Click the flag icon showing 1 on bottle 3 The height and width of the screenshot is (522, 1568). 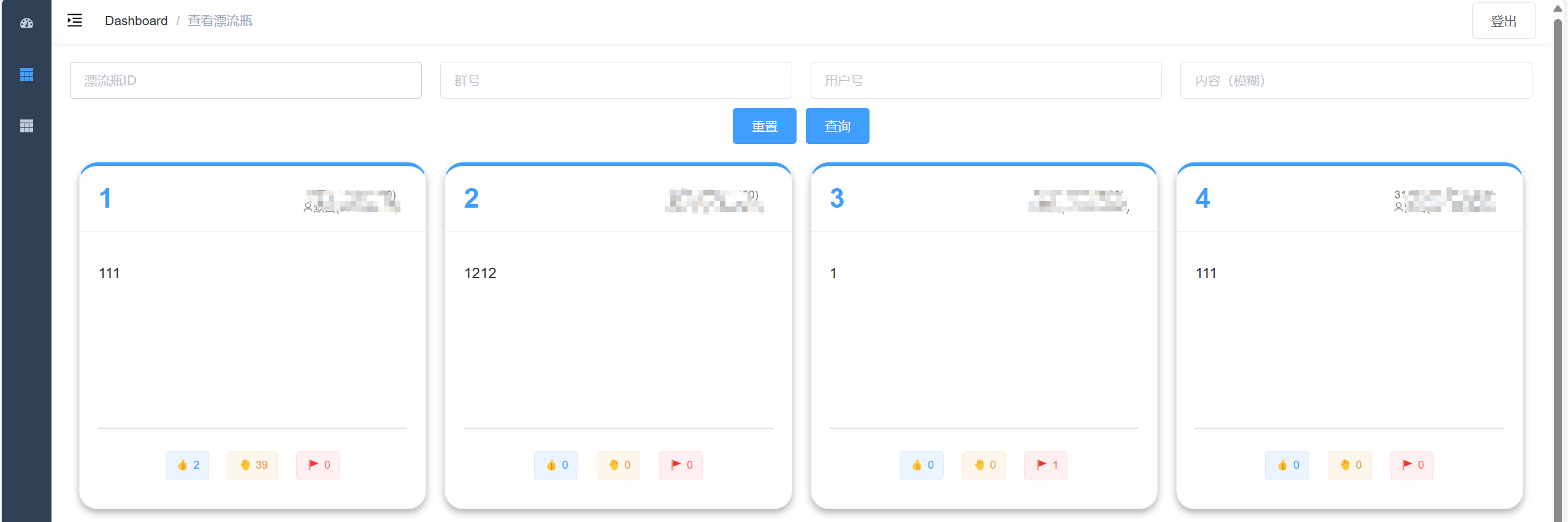coord(1046,465)
